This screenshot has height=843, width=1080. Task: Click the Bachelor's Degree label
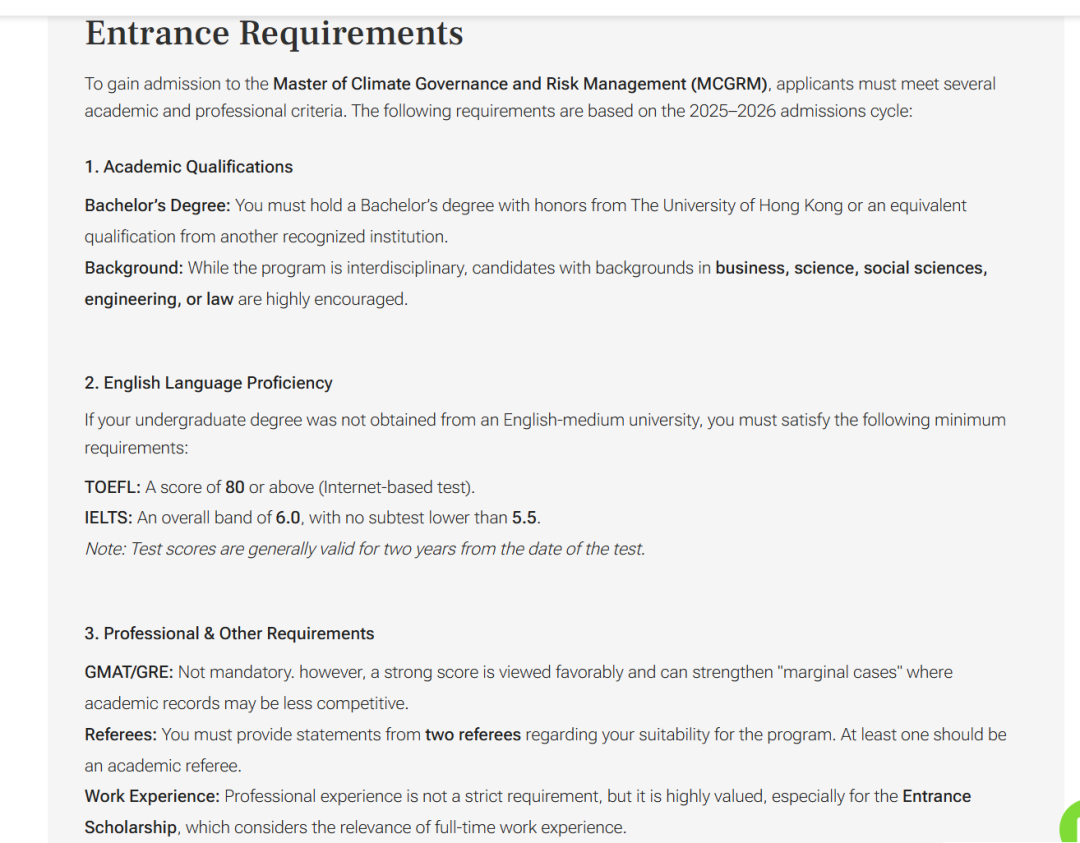[157, 206]
